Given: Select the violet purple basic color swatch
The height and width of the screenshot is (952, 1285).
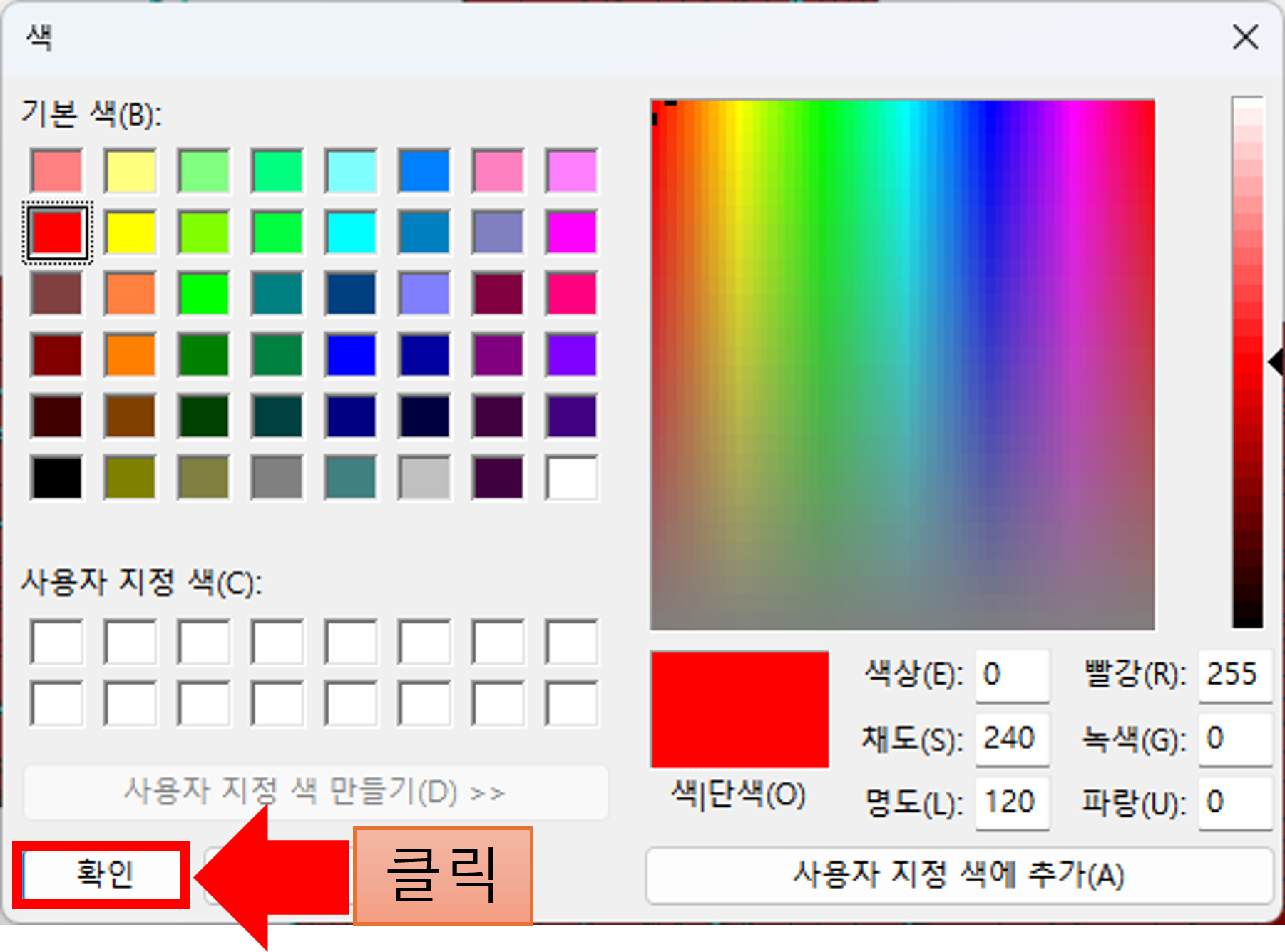Looking at the screenshot, I should pyautogui.click(x=571, y=355).
